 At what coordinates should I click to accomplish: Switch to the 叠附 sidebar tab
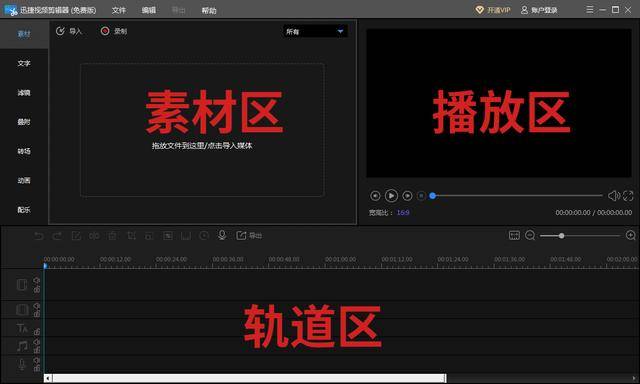(24, 122)
